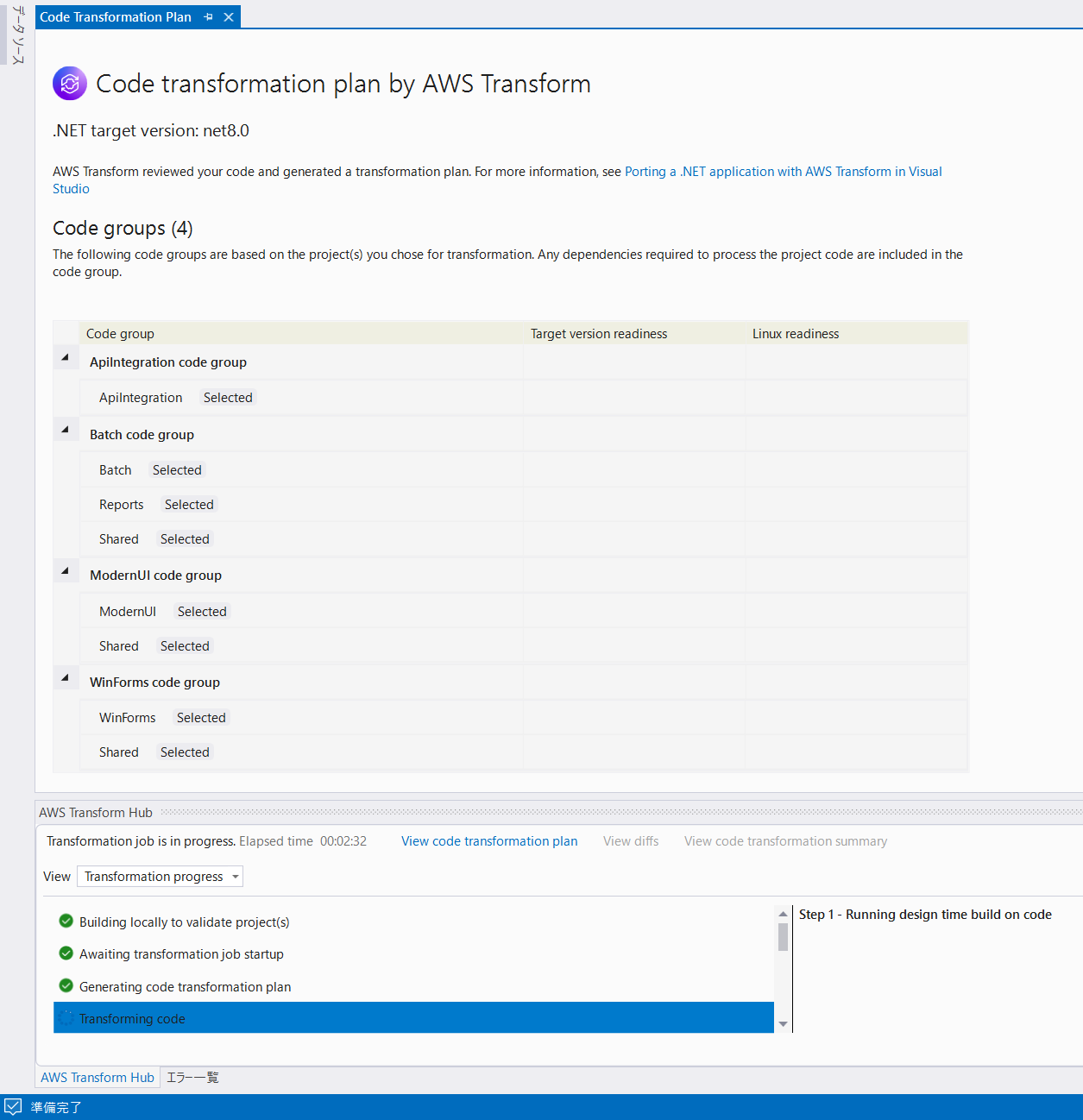Click the ApiIntegration project row
Viewport: 1083px width, 1120px height.
523,398
